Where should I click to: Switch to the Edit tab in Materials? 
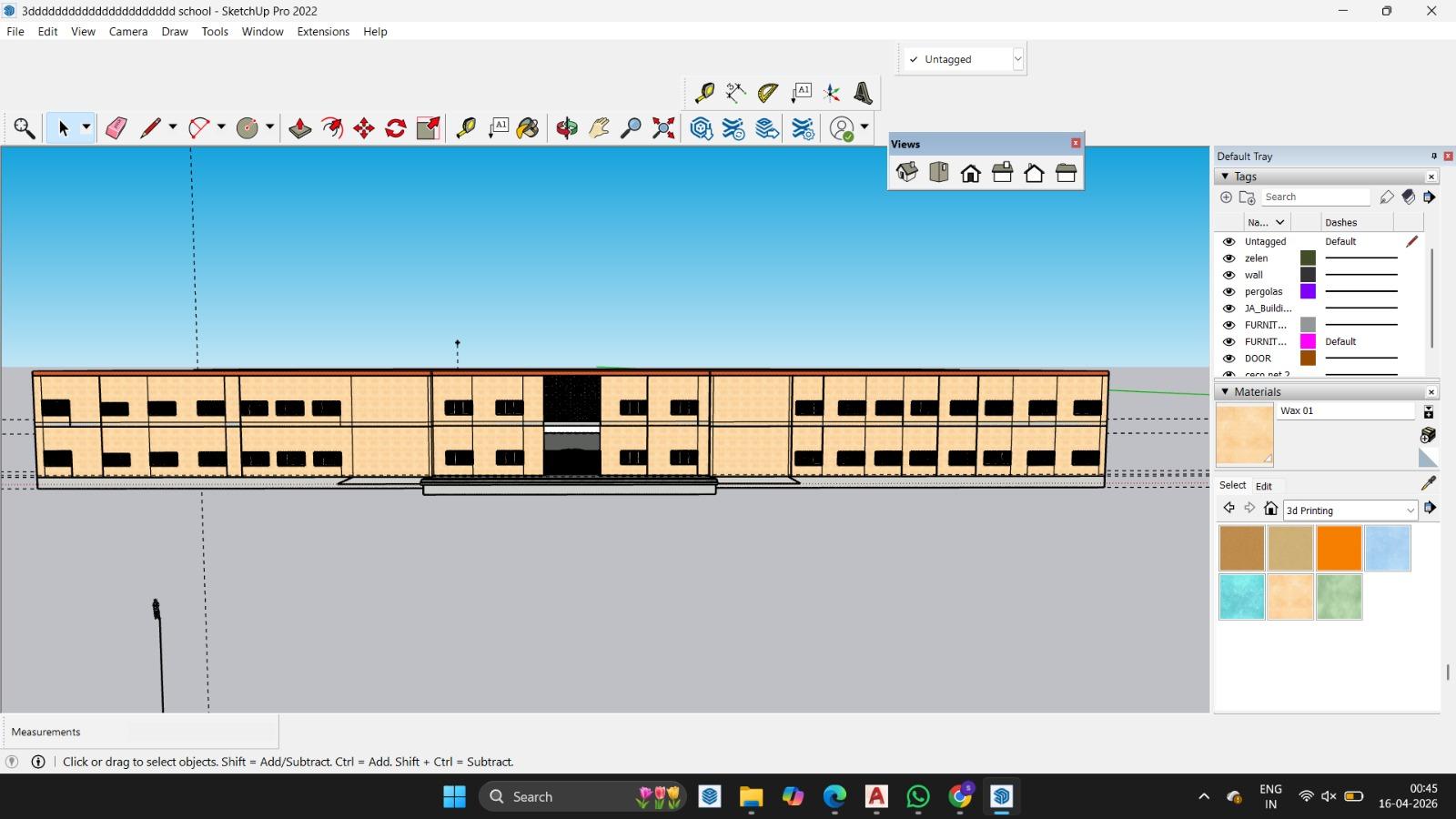click(1263, 486)
